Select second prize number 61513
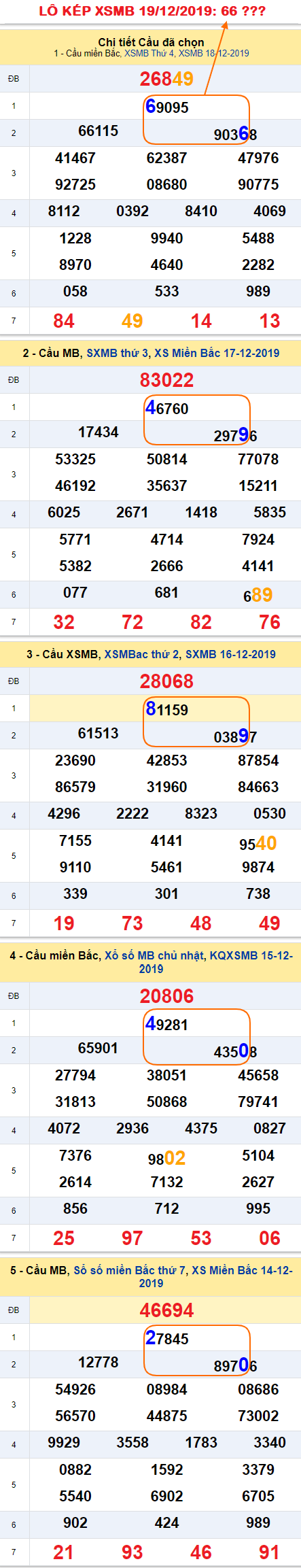 (99, 734)
